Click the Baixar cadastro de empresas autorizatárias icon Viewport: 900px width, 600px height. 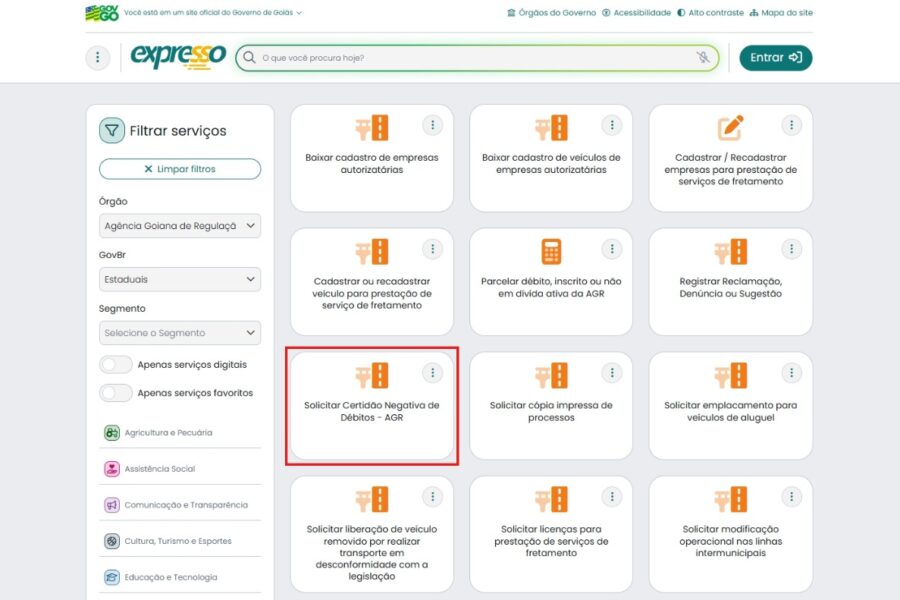pos(371,128)
